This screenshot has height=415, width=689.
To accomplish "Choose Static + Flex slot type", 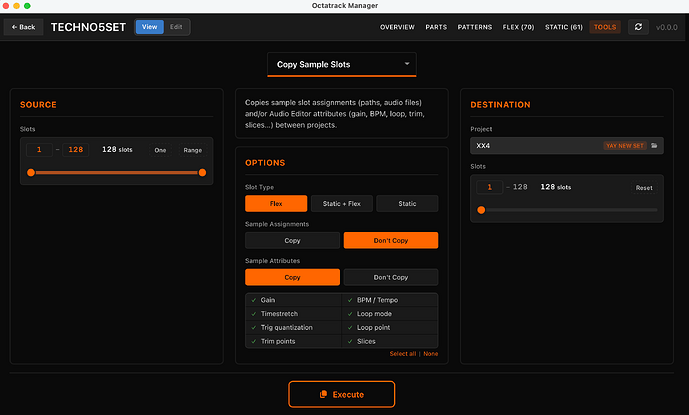I will click(x=341, y=204).
